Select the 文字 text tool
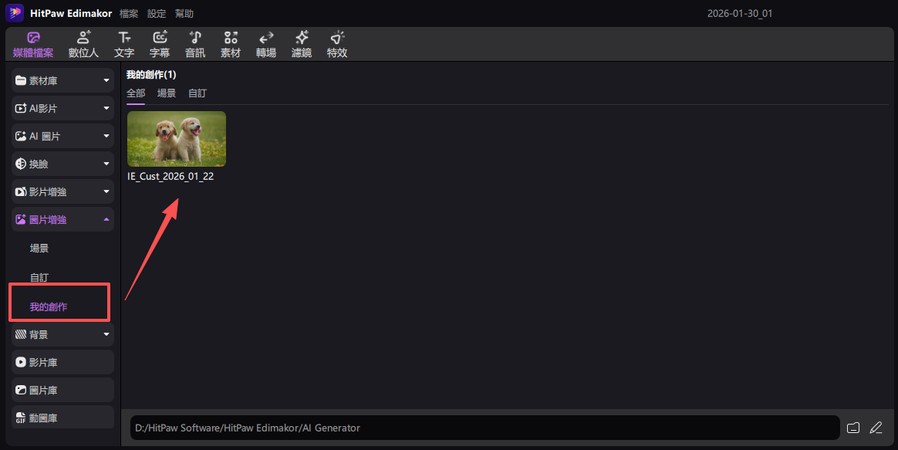 coord(124,44)
